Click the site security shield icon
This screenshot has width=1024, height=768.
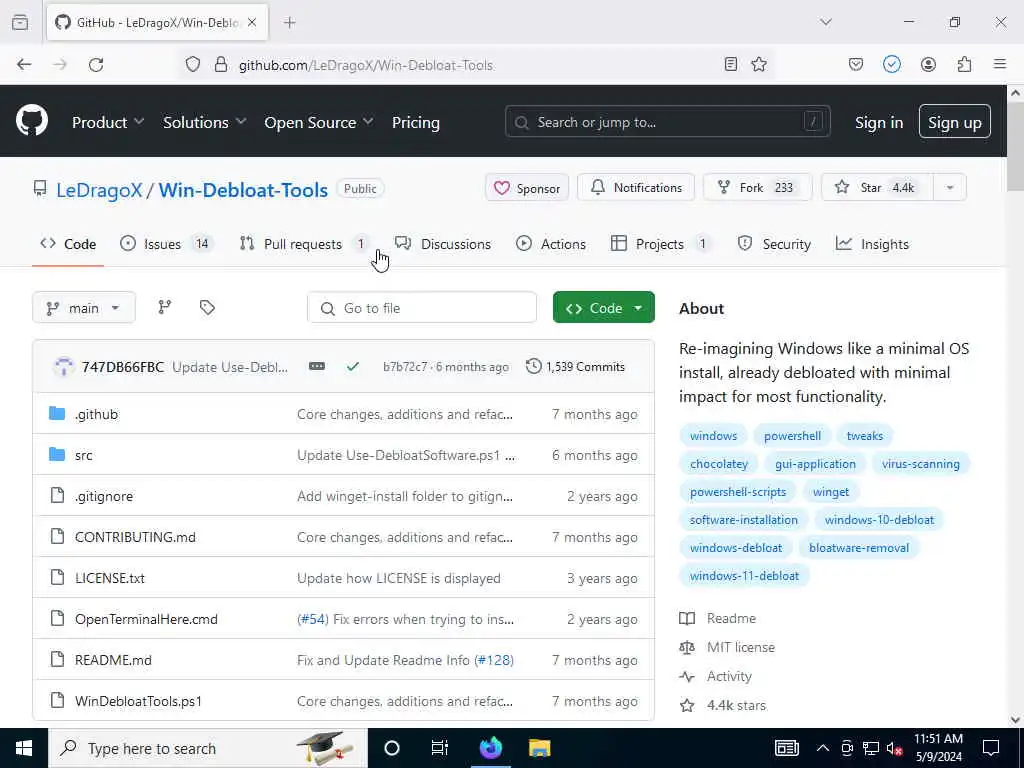pos(193,64)
